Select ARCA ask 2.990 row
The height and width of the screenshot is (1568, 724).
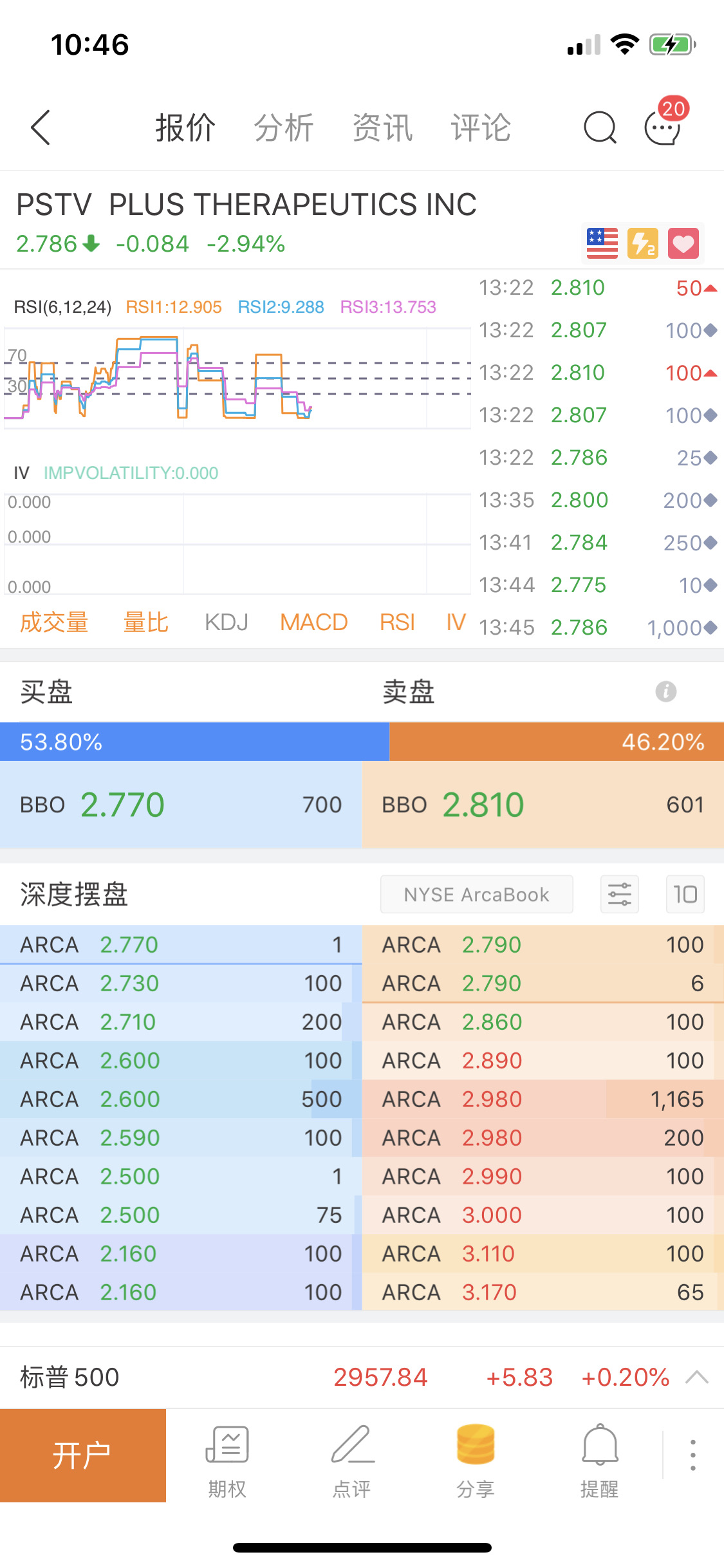point(543,1176)
